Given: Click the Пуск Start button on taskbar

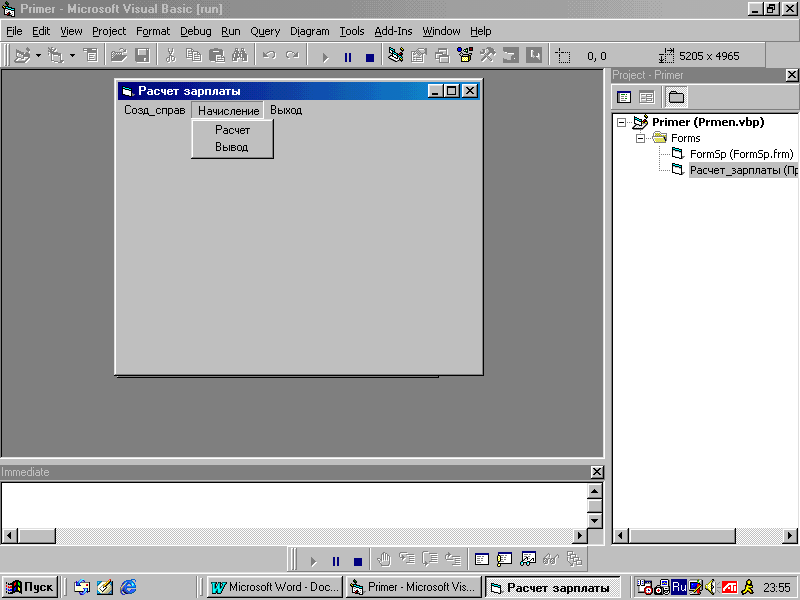Looking at the screenshot, I should tap(30, 587).
